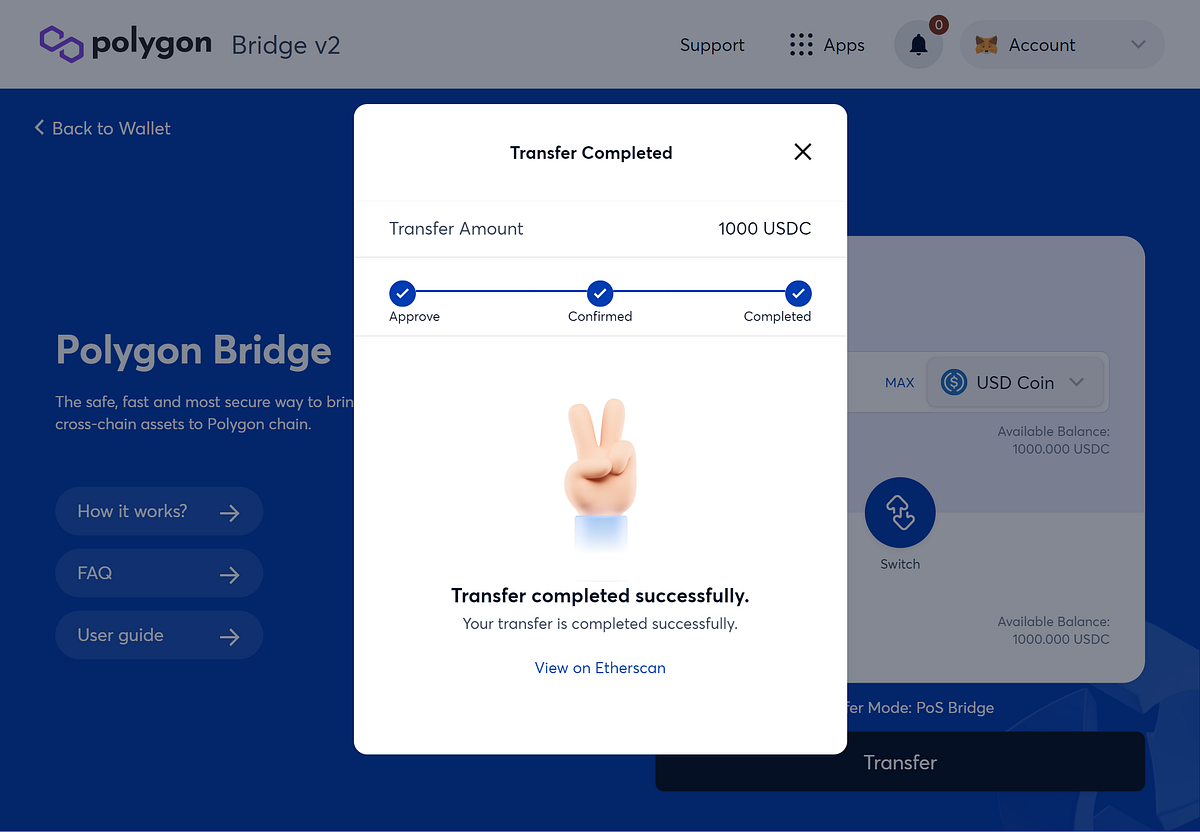Go Back to Wallet
The height and width of the screenshot is (832, 1200).
pyautogui.click(x=102, y=128)
